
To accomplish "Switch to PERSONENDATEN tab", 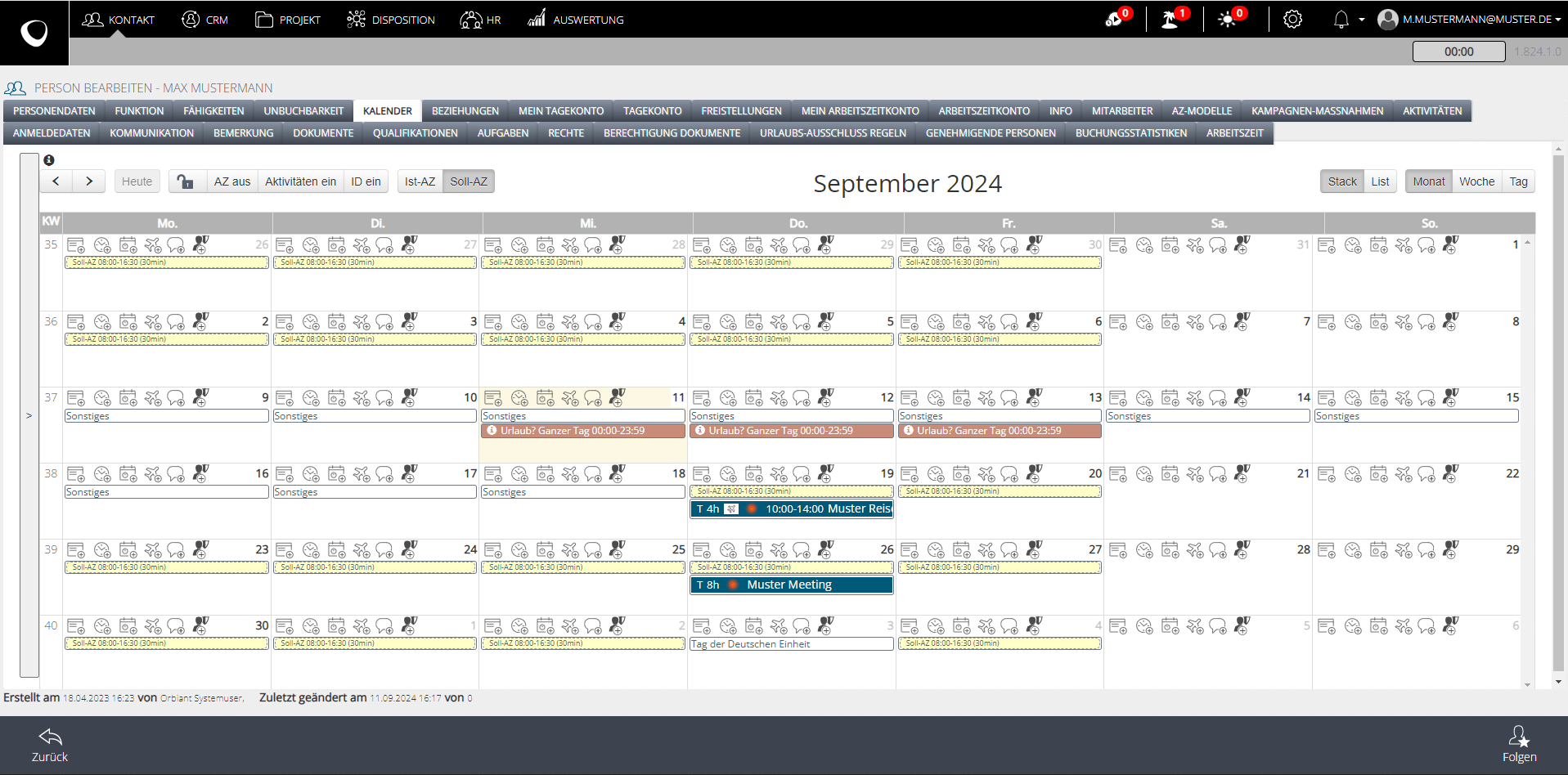I will click(54, 111).
